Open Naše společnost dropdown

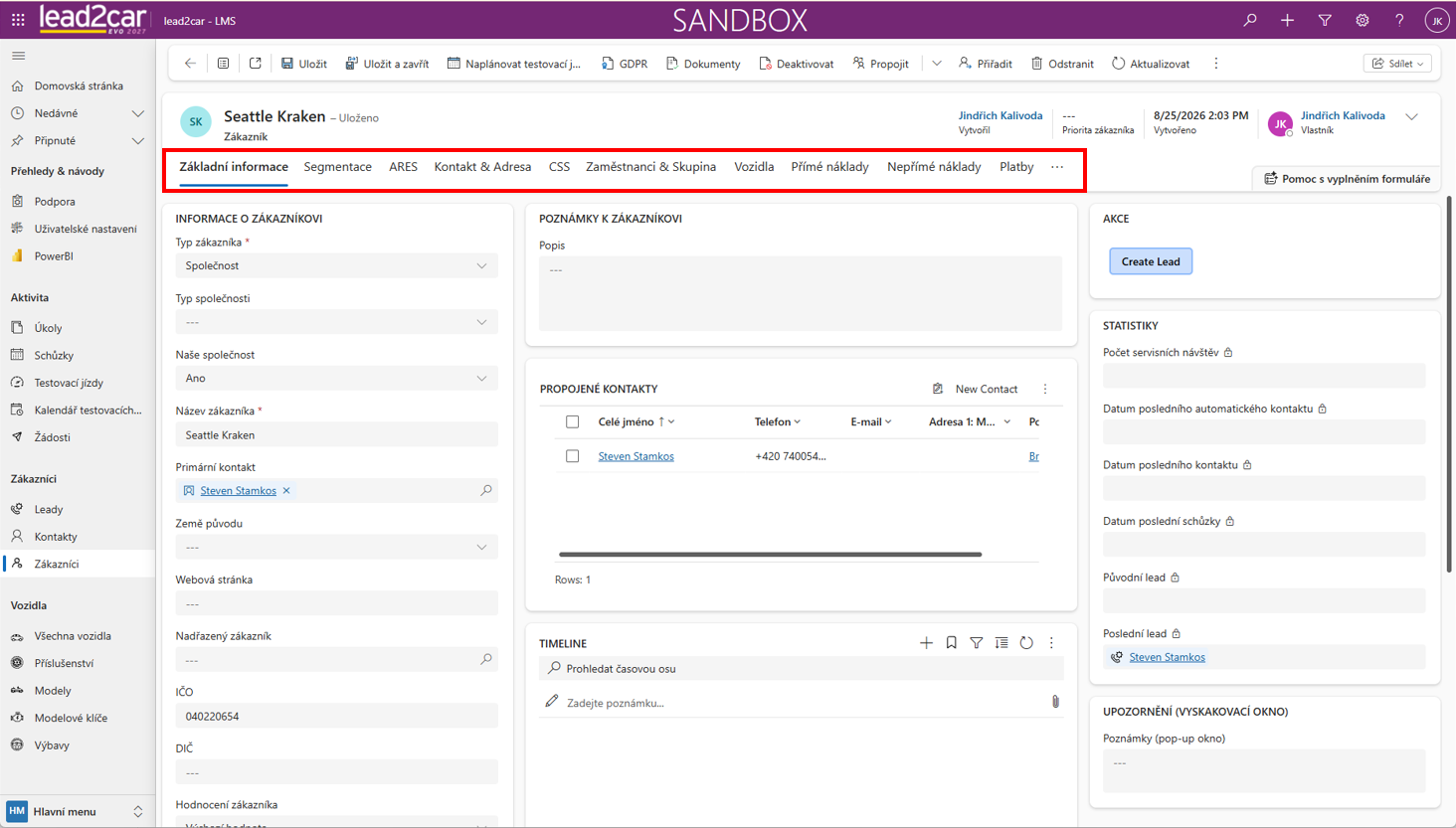coord(336,378)
